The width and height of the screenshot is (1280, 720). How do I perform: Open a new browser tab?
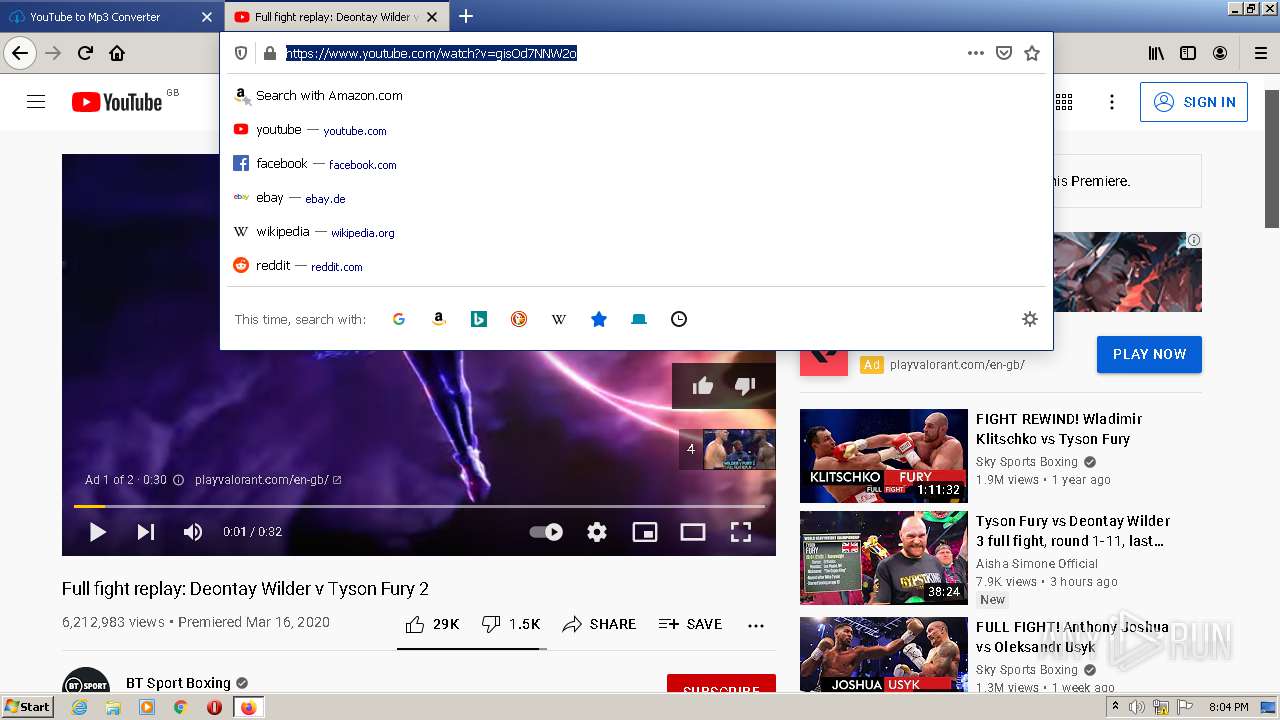[x=466, y=16]
